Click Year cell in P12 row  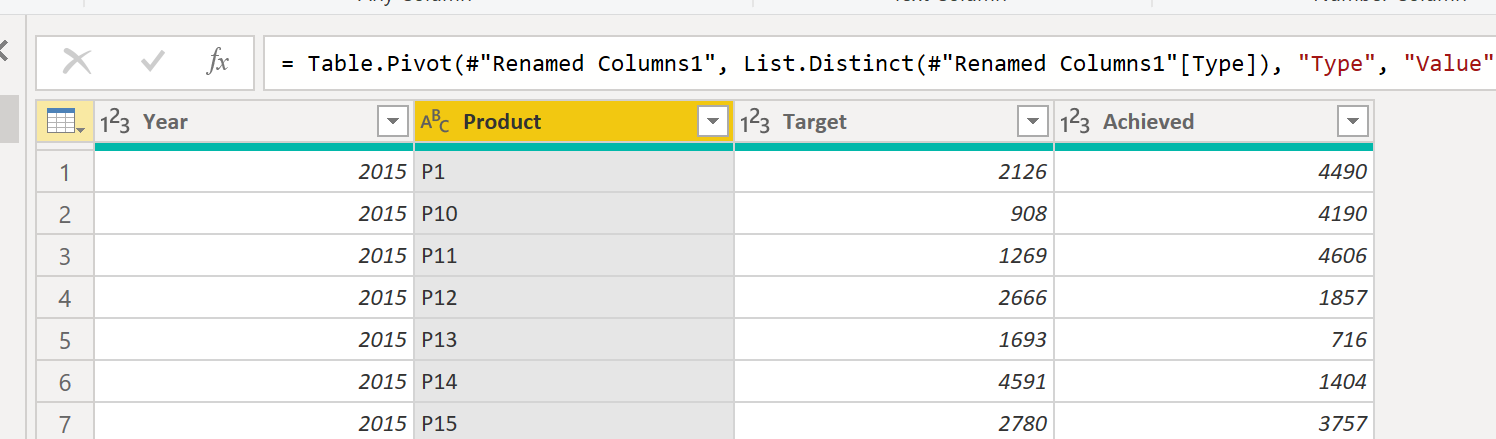click(254, 298)
